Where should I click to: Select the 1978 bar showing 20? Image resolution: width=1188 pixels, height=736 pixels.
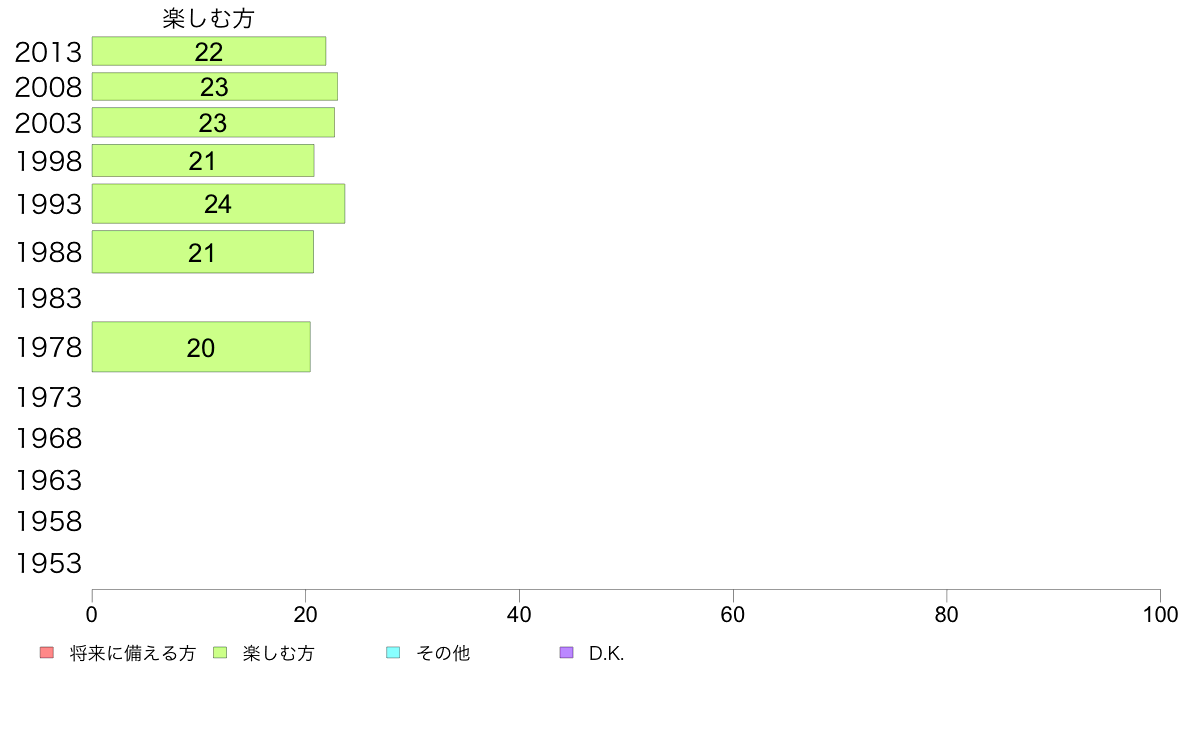[x=202, y=347]
